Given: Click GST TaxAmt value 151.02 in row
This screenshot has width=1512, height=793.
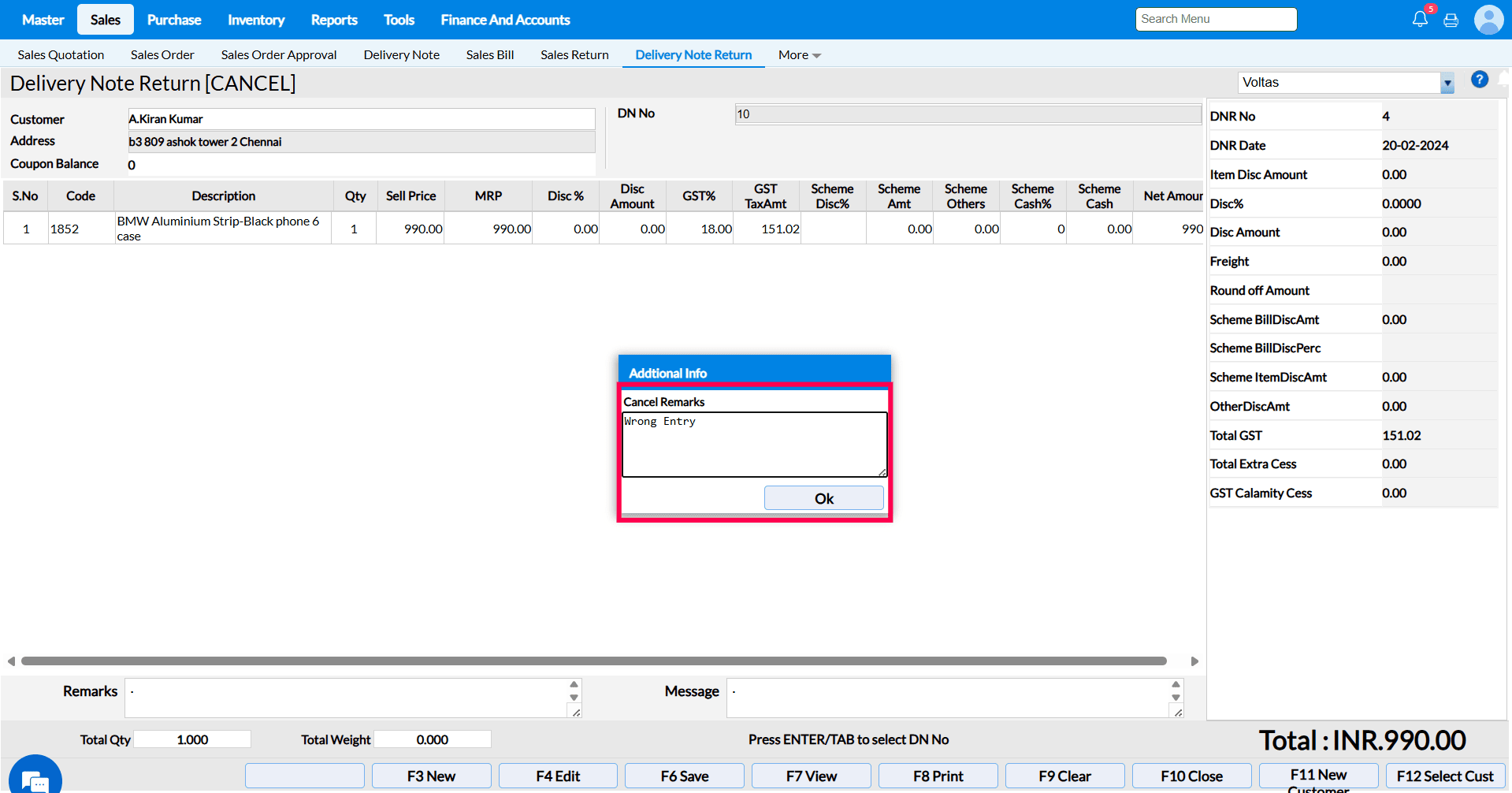Looking at the screenshot, I should tap(780, 229).
